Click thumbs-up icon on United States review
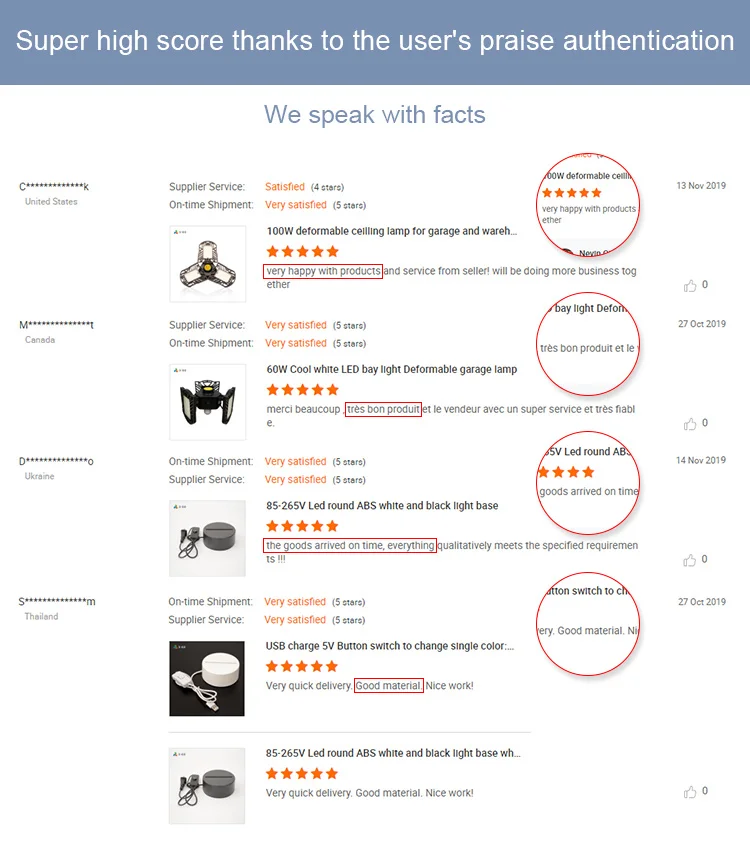Image resolution: width=750 pixels, height=868 pixels. pos(690,286)
